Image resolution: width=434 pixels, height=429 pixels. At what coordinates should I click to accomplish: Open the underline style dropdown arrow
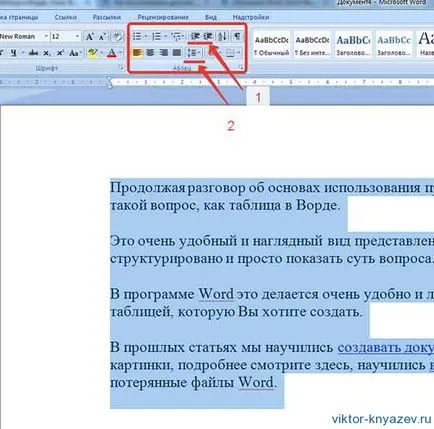pos(22,53)
